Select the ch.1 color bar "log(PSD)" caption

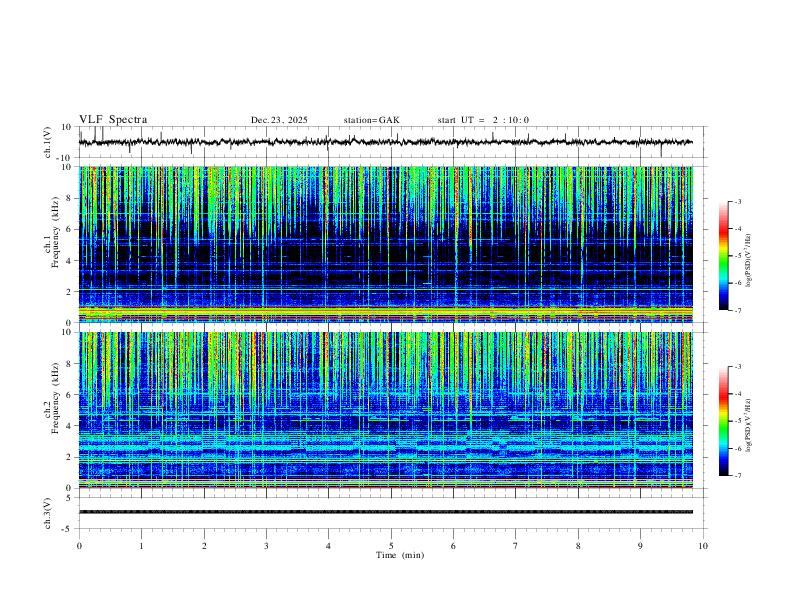click(749, 260)
